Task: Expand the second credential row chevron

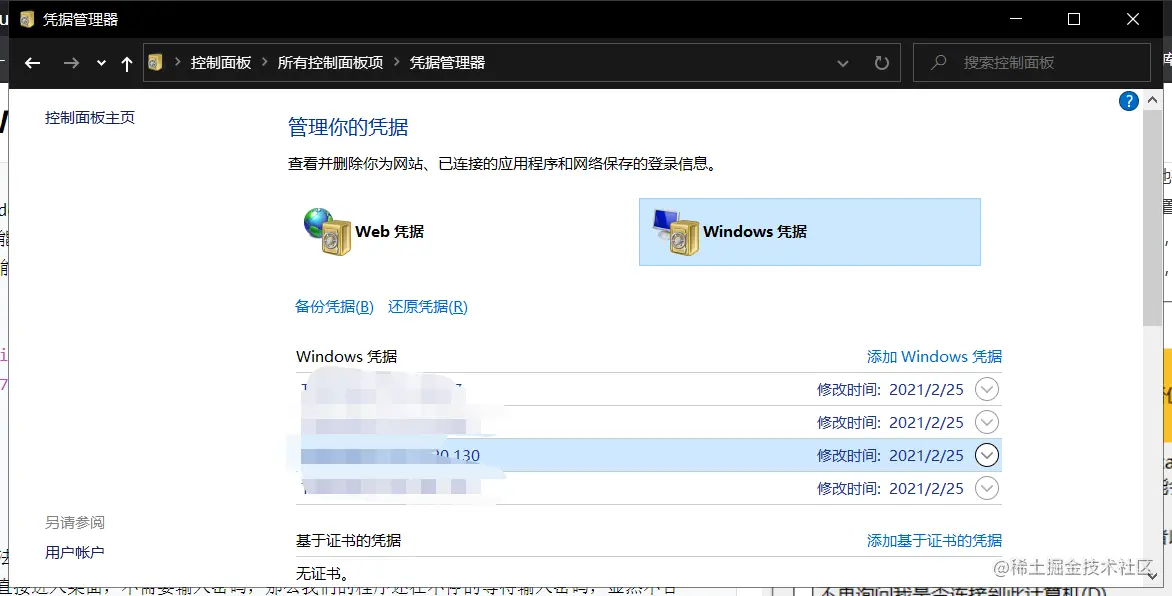Action: pyautogui.click(x=987, y=422)
